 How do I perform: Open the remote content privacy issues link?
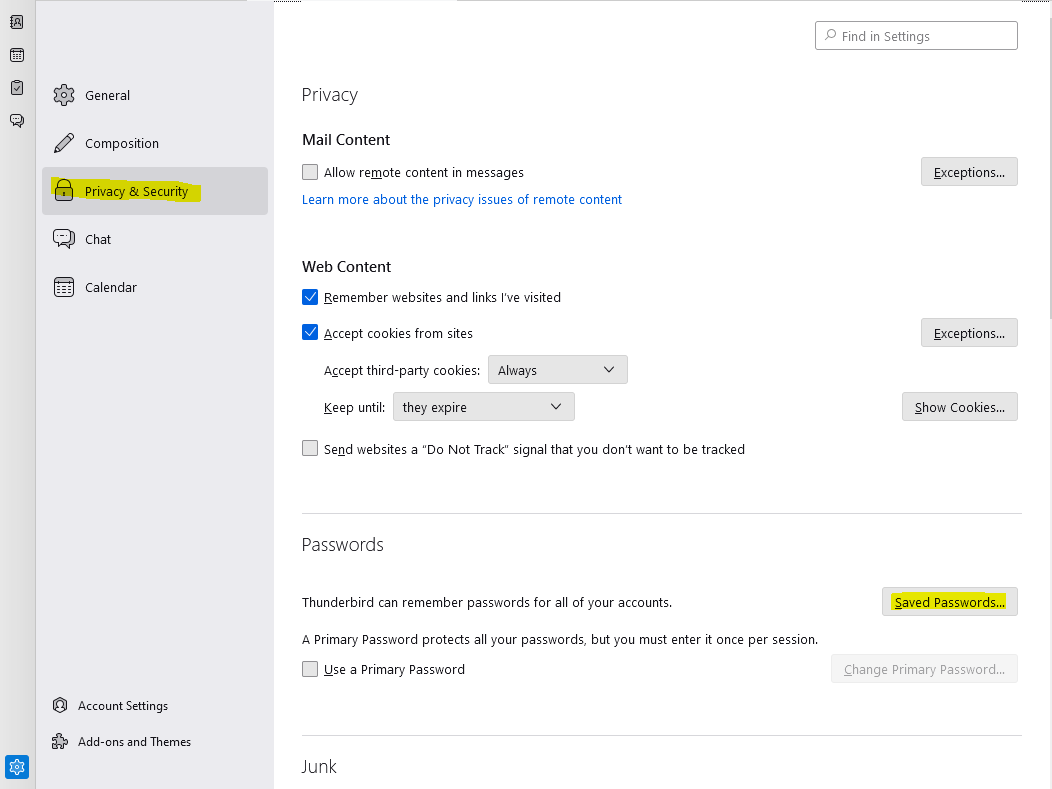coord(462,200)
